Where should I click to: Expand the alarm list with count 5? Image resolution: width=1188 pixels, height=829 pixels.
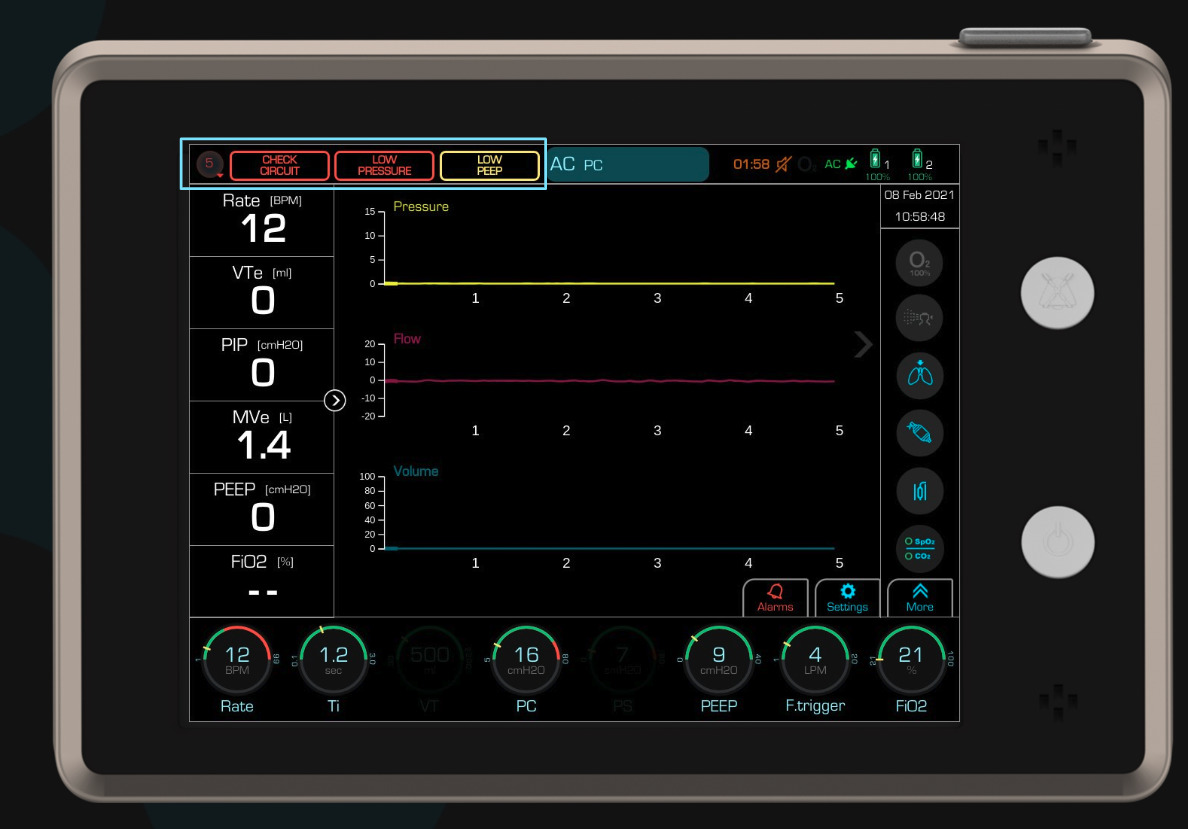(x=210, y=164)
